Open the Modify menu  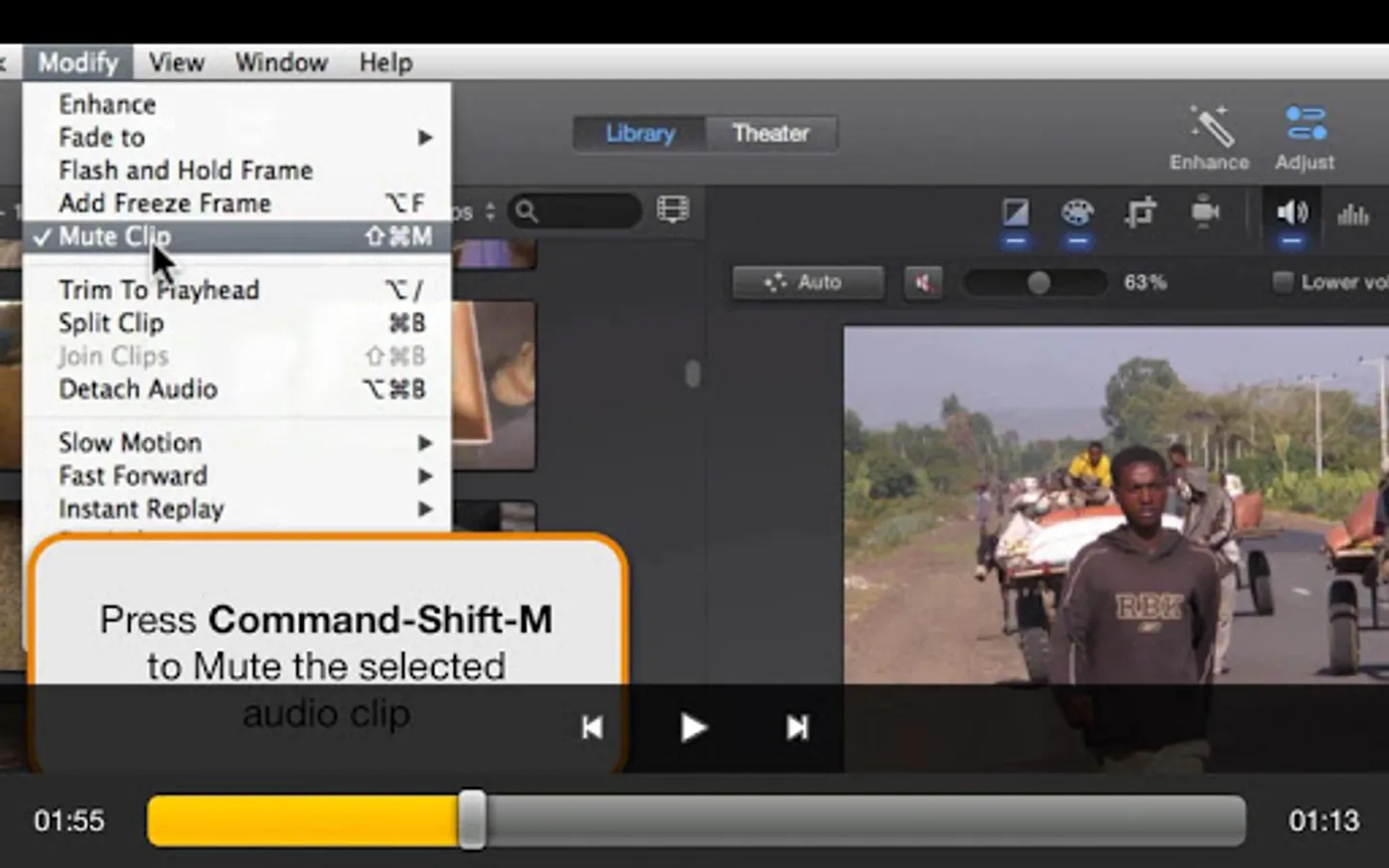click(78, 63)
